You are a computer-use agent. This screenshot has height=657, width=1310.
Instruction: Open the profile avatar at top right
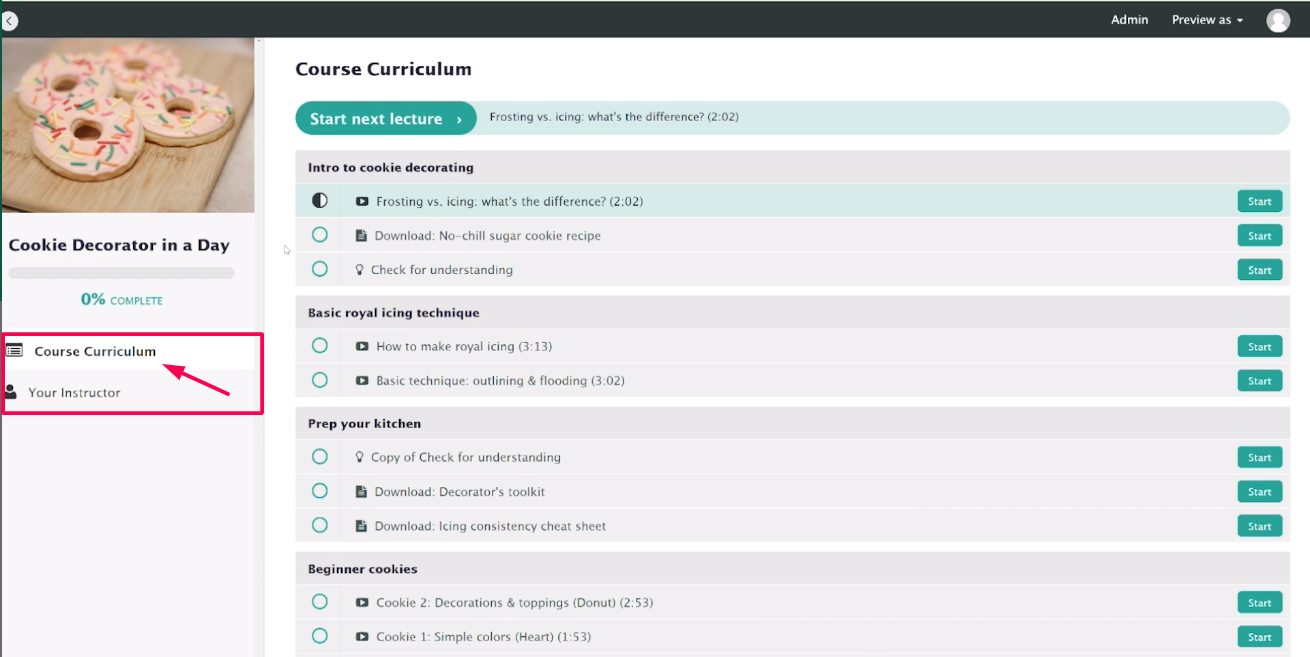tap(1278, 19)
